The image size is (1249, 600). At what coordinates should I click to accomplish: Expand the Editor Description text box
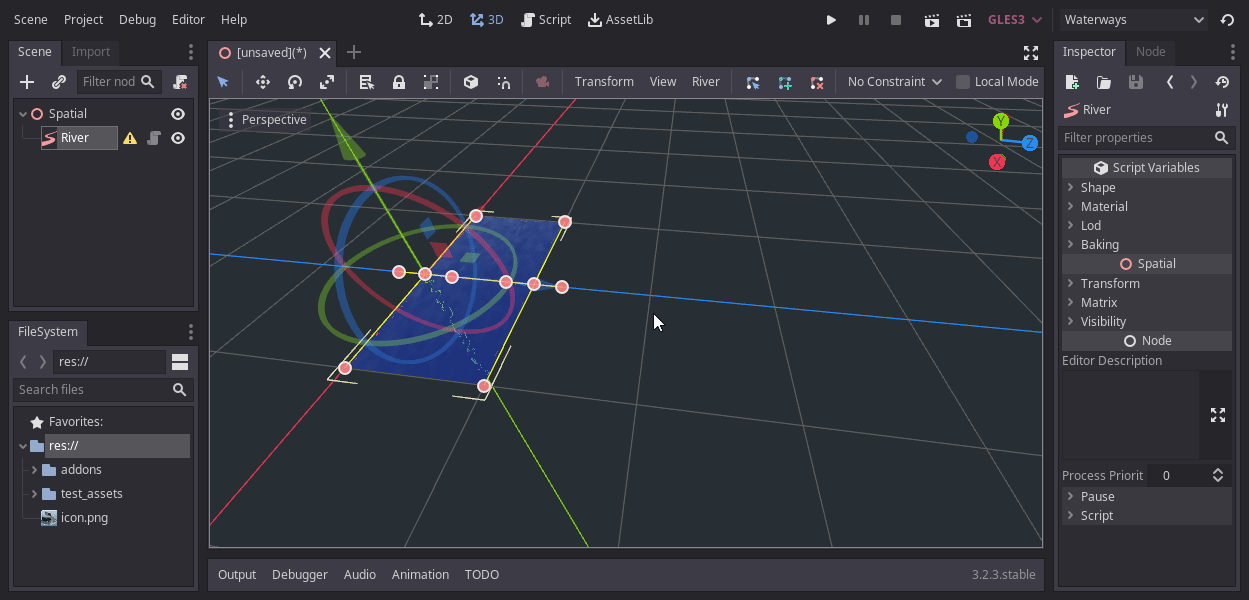(1217, 415)
